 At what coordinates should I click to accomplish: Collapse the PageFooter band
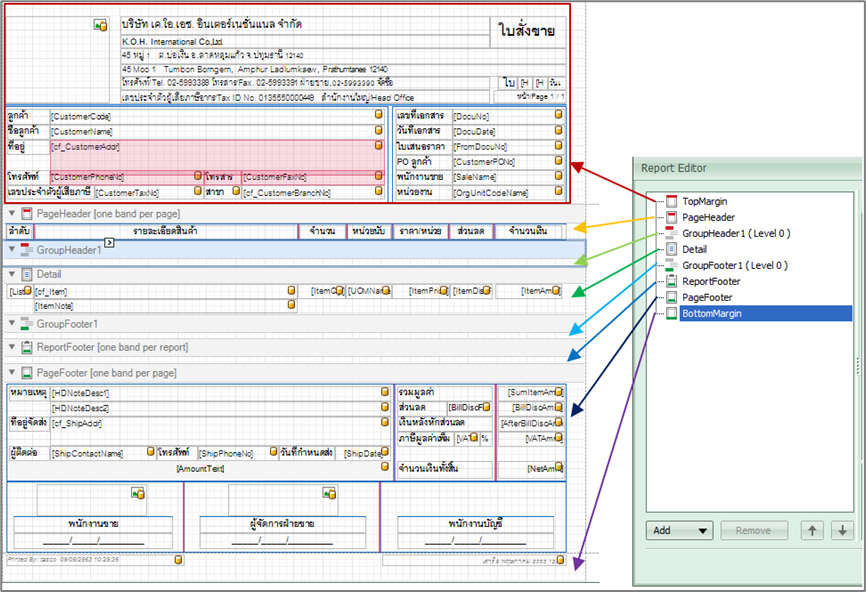pyautogui.click(x=12, y=373)
